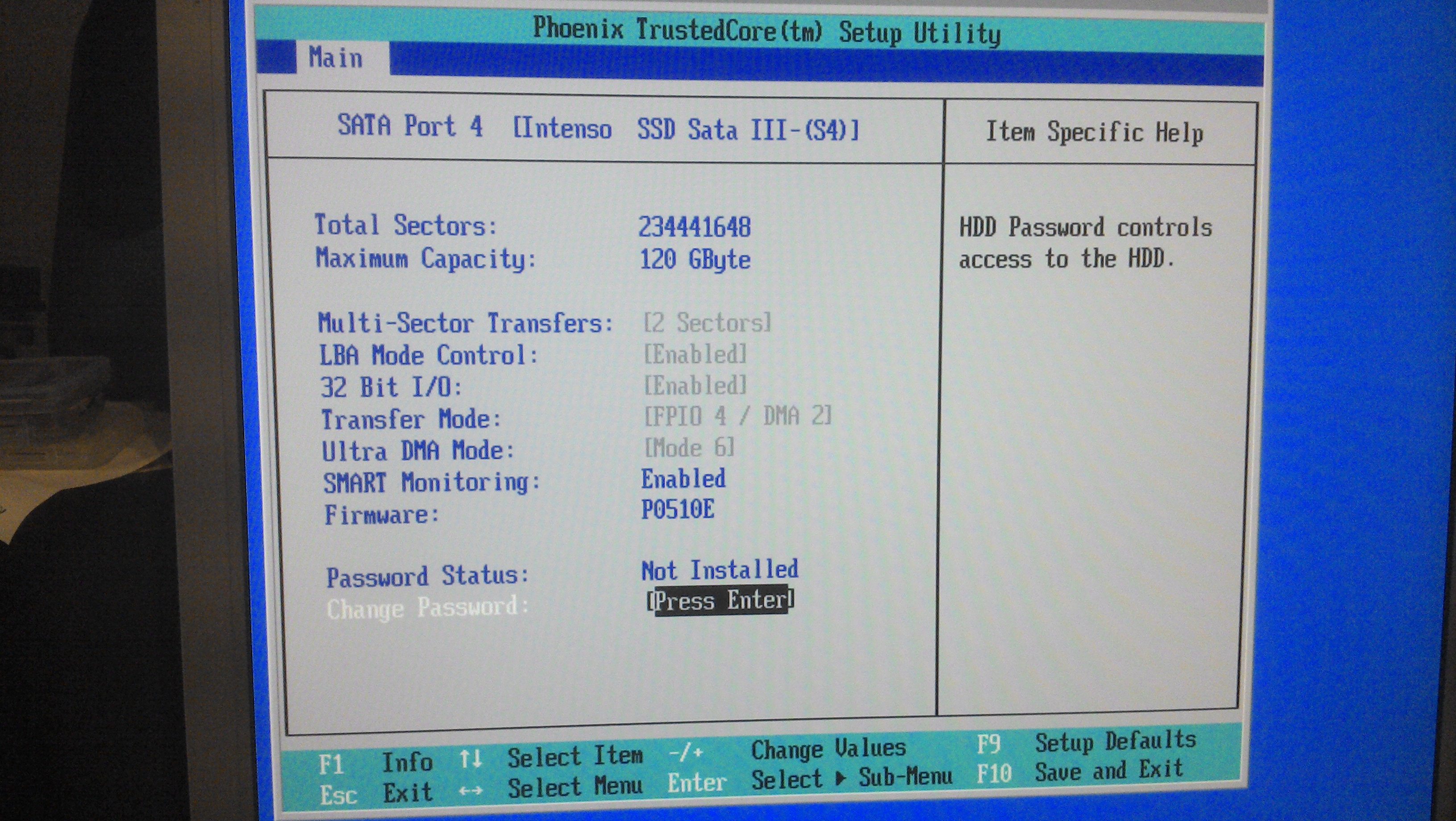Viewport: 1456px width, 821px height.
Task: Click the Select Item footer label
Action: pos(575,757)
